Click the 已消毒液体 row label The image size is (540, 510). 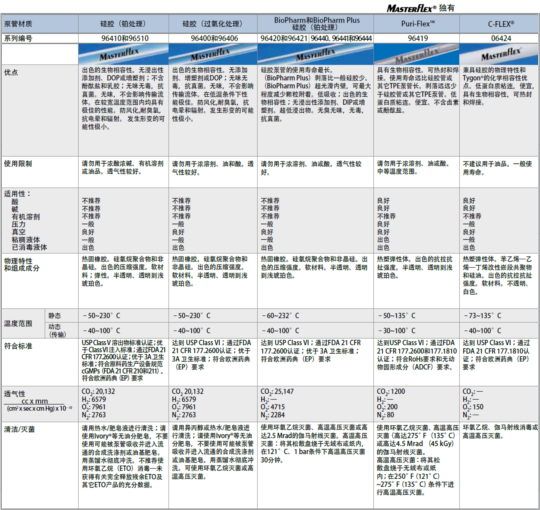click(x=30, y=247)
